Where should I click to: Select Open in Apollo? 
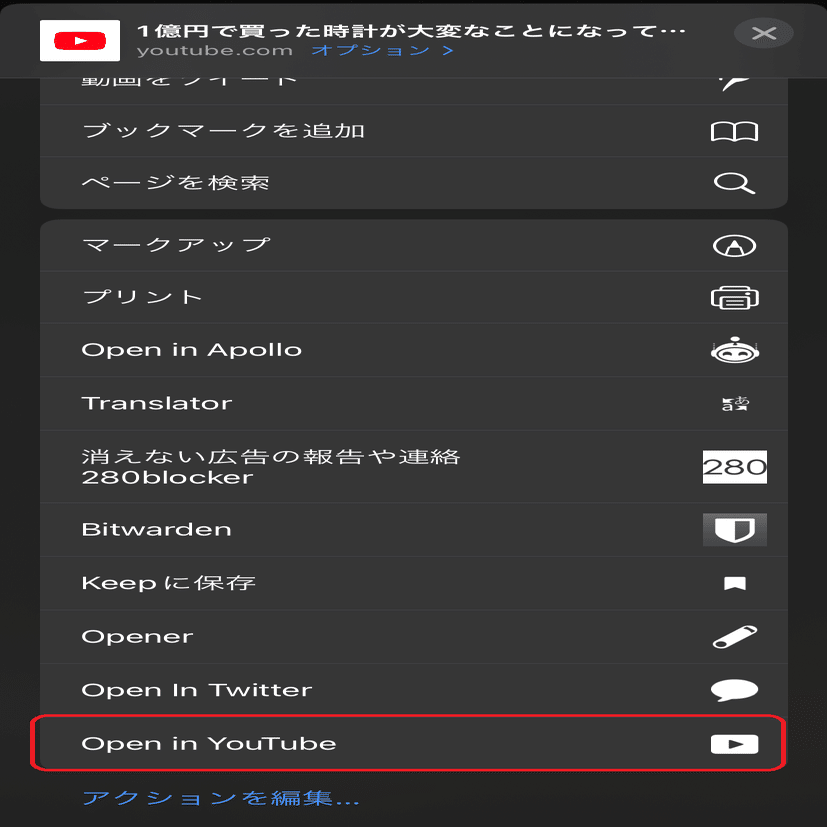414,350
